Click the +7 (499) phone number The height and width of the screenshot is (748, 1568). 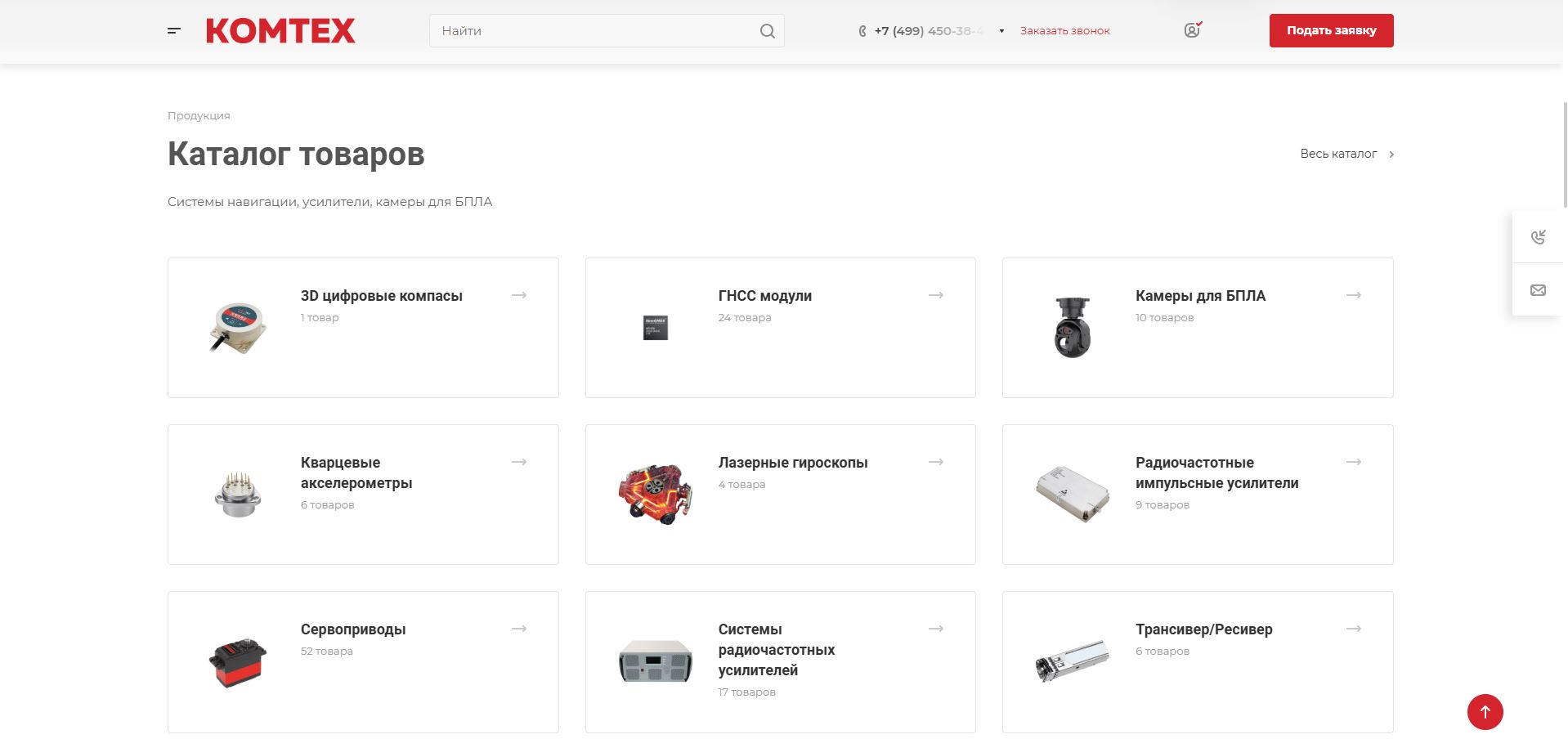(x=929, y=31)
